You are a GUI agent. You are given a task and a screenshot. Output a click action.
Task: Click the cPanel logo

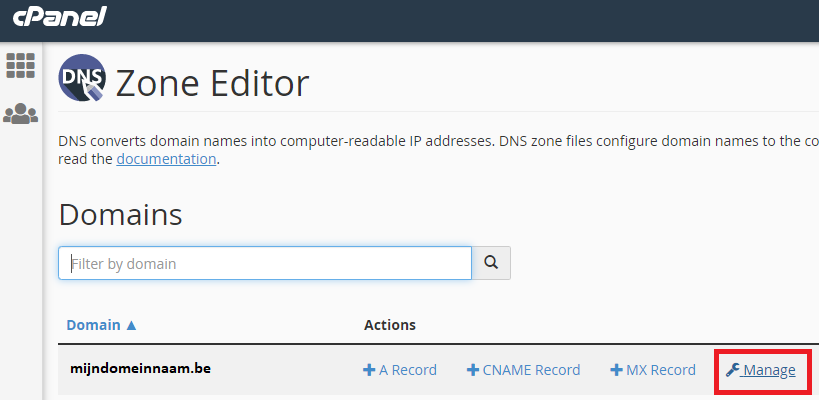pyautogui.click(x=60, y=17)
